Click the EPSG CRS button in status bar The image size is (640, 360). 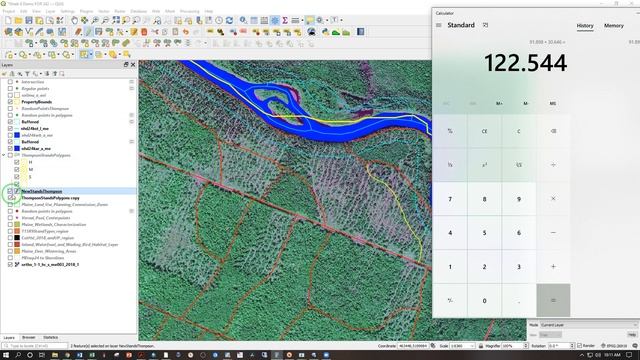614,346
